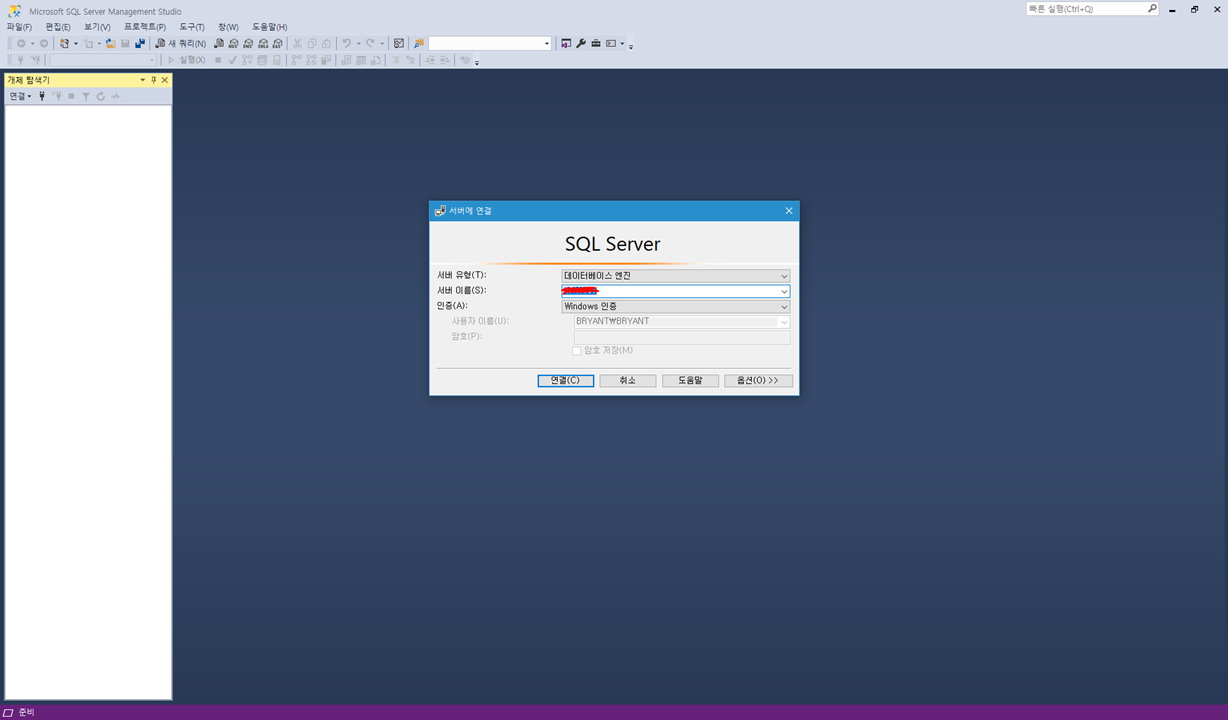Click the Database Engine Query icon after 새 쿼리
Screen dimensions: 1228x720
[x=219, y=44]
